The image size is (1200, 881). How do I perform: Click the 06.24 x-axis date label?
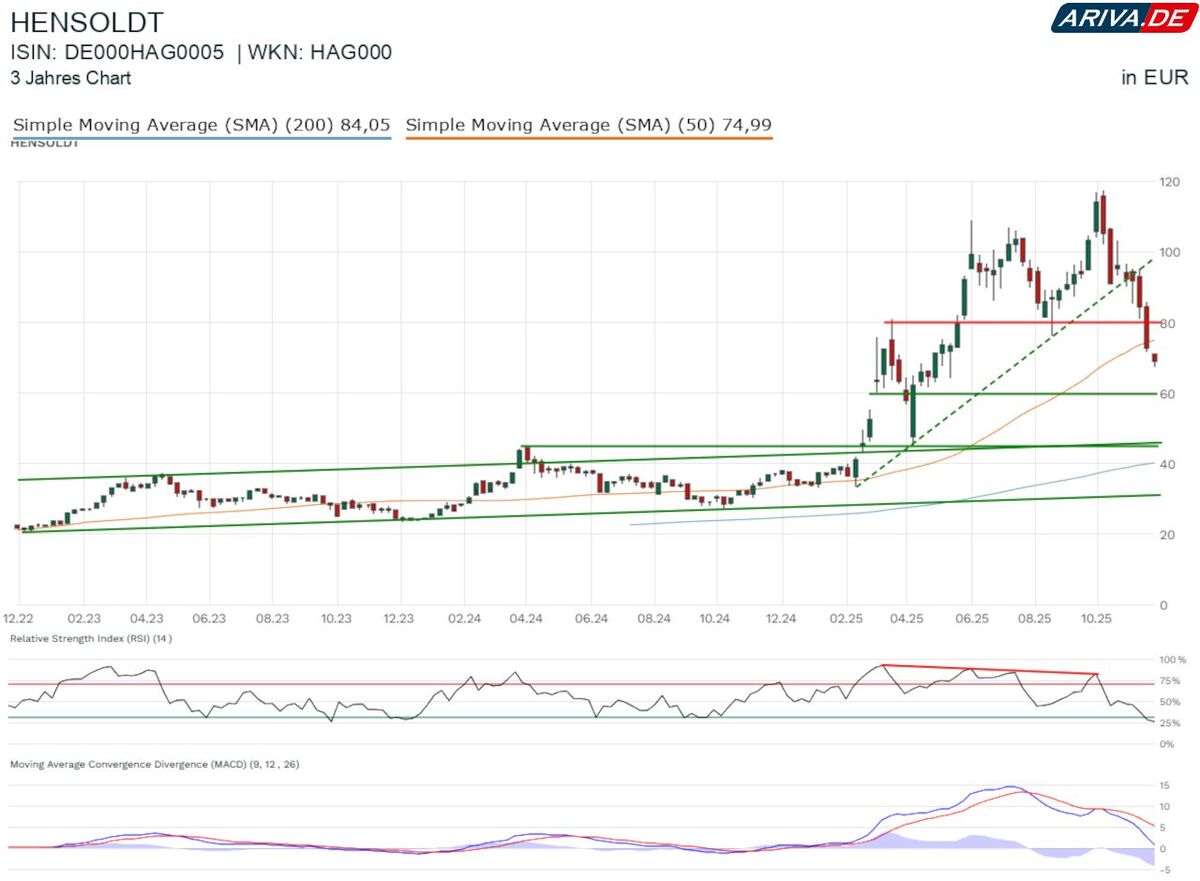pos(592,619)
